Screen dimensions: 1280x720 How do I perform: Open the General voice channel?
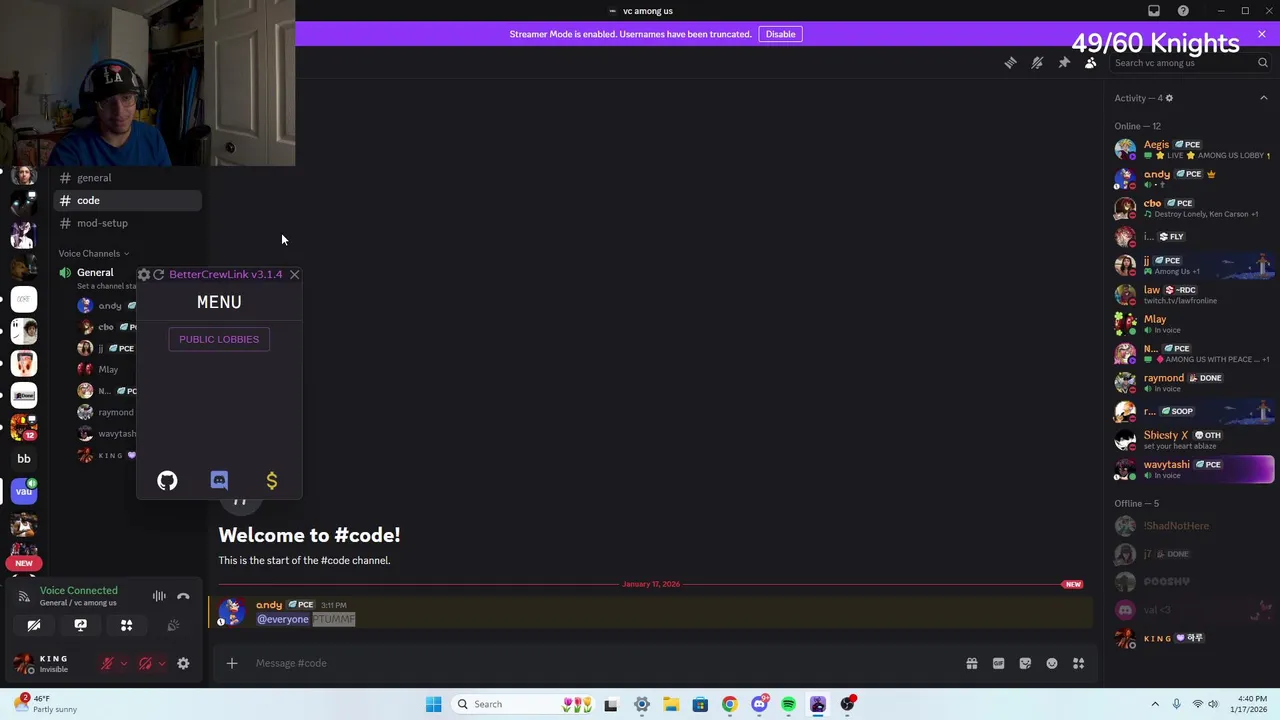[x=95, y=272]
